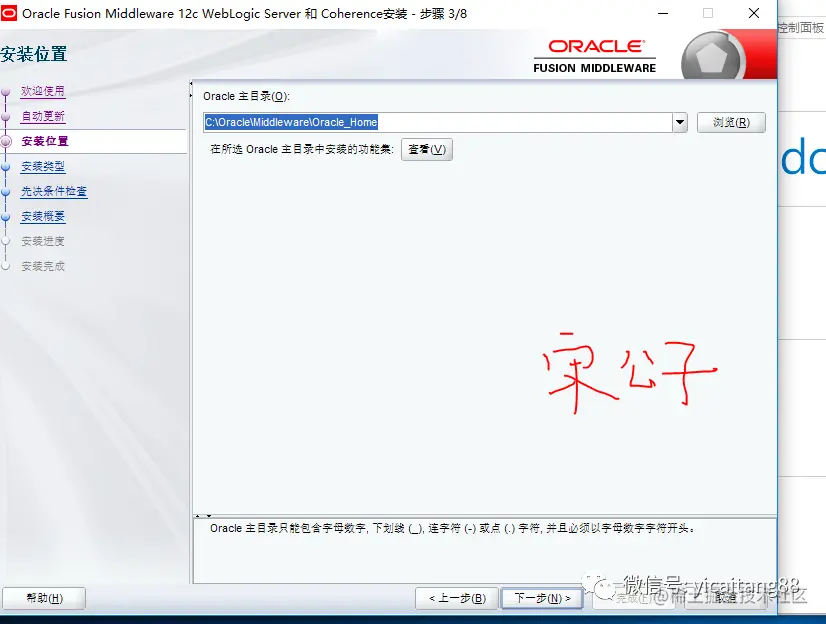Click the pentagon sphere emblem icon
This screenshot has height=624, width=826.
pyautogui.click(x=712, y=57)
